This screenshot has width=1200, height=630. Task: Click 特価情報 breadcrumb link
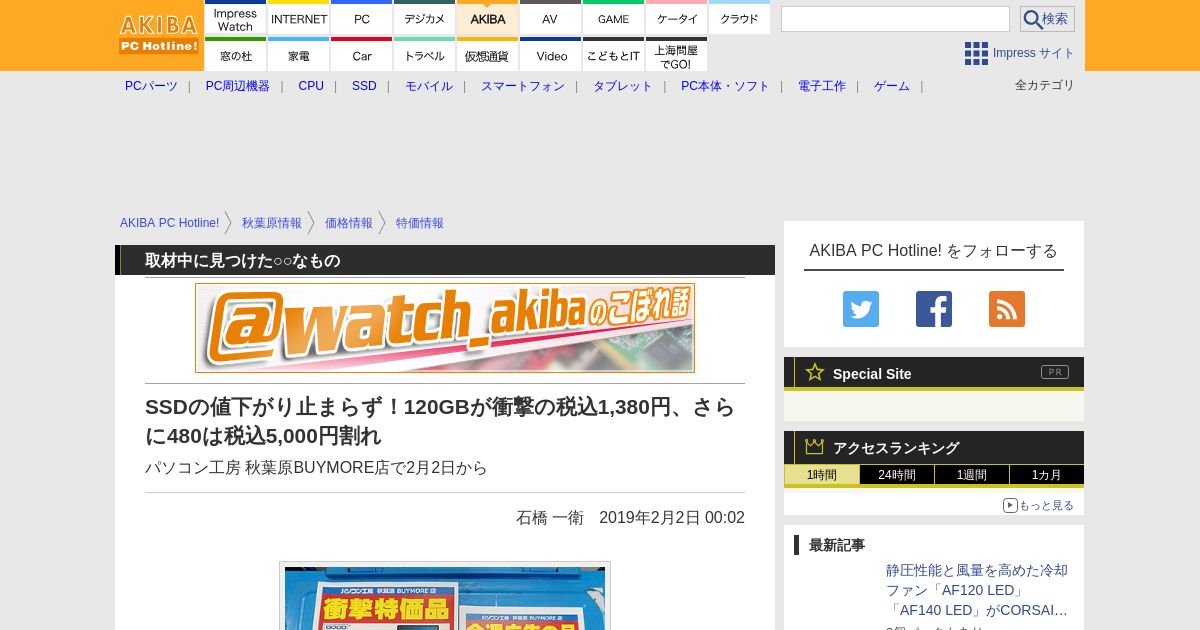(420, 223)
